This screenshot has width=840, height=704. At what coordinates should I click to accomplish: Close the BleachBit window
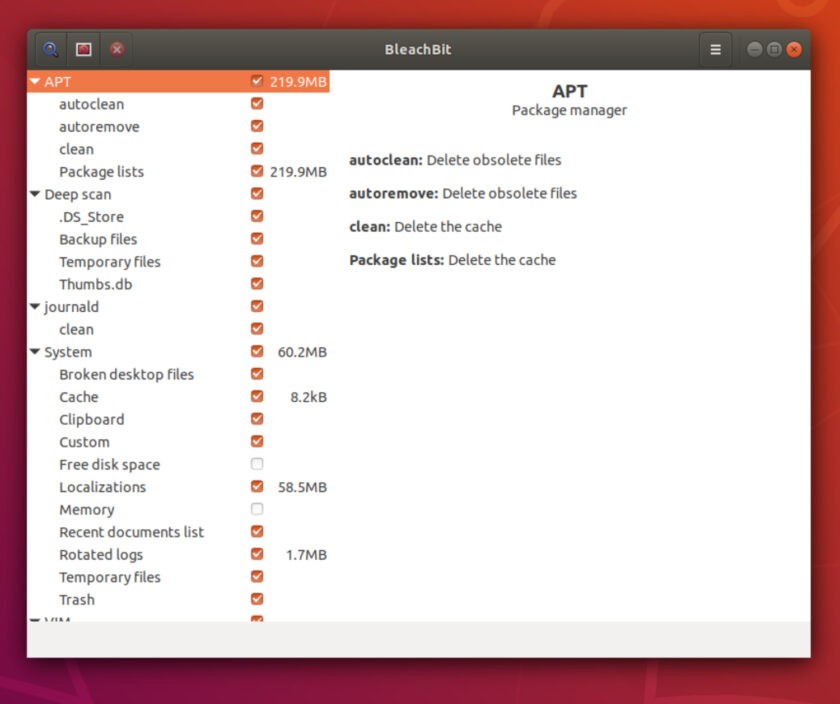[794, 50]
